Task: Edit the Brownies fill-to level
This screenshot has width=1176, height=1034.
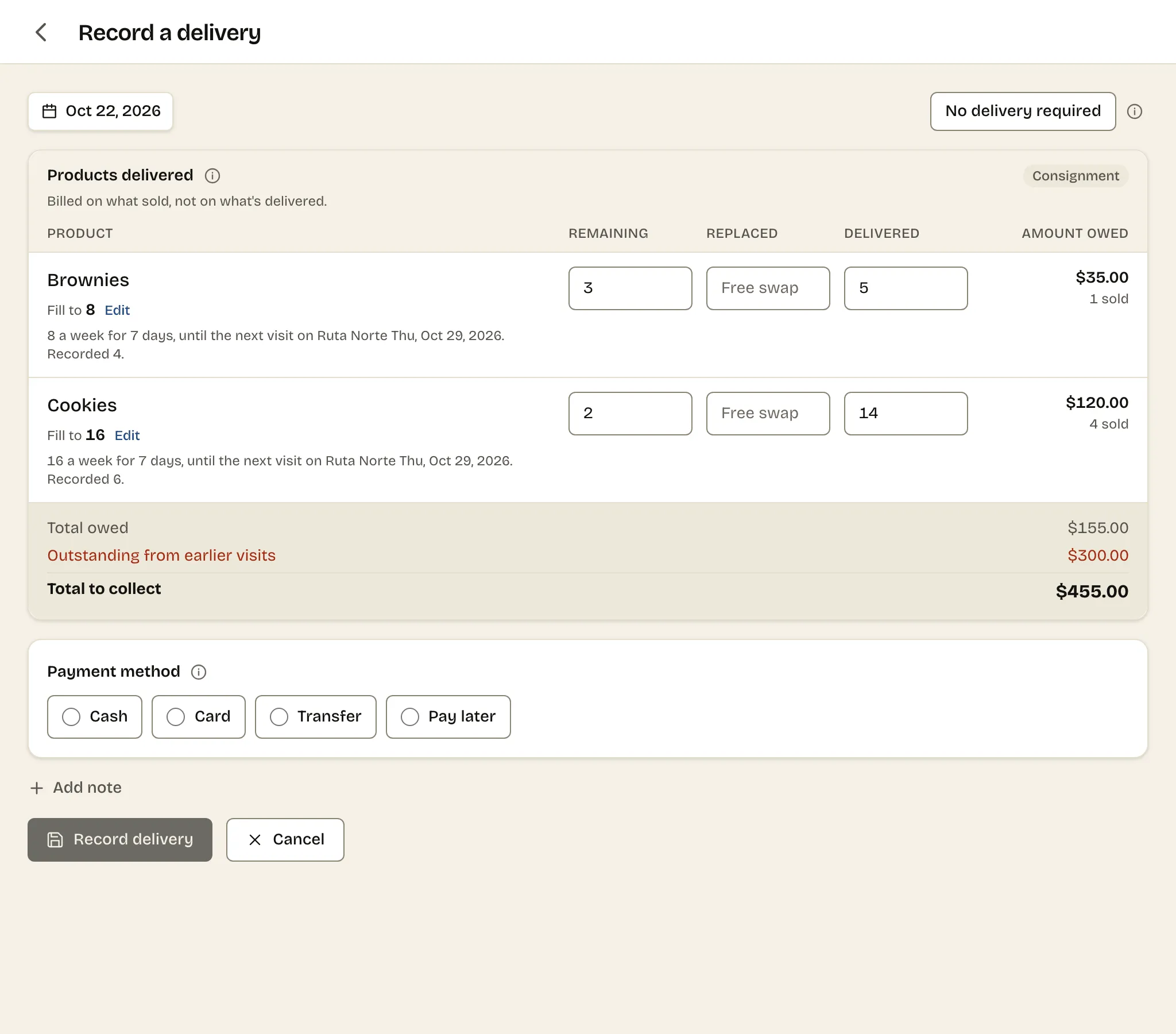Action: pyautogui.click(x=117, y=310)
